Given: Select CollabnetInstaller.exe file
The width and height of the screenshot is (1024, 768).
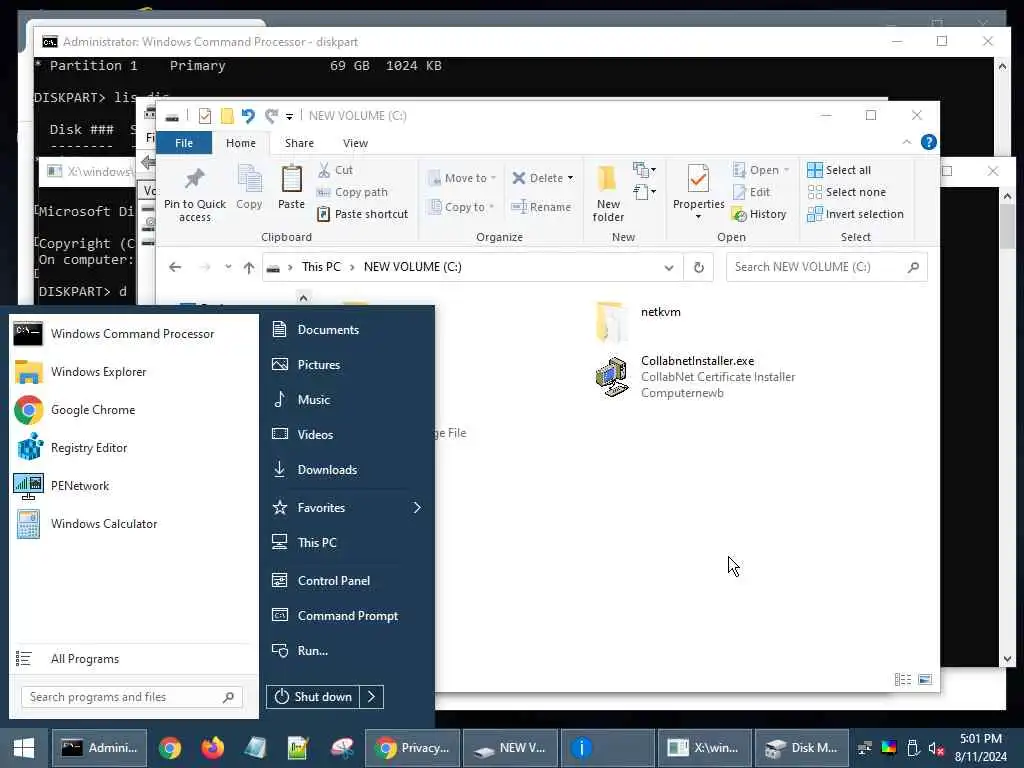Looking at the screenshot, I should 696,377.
